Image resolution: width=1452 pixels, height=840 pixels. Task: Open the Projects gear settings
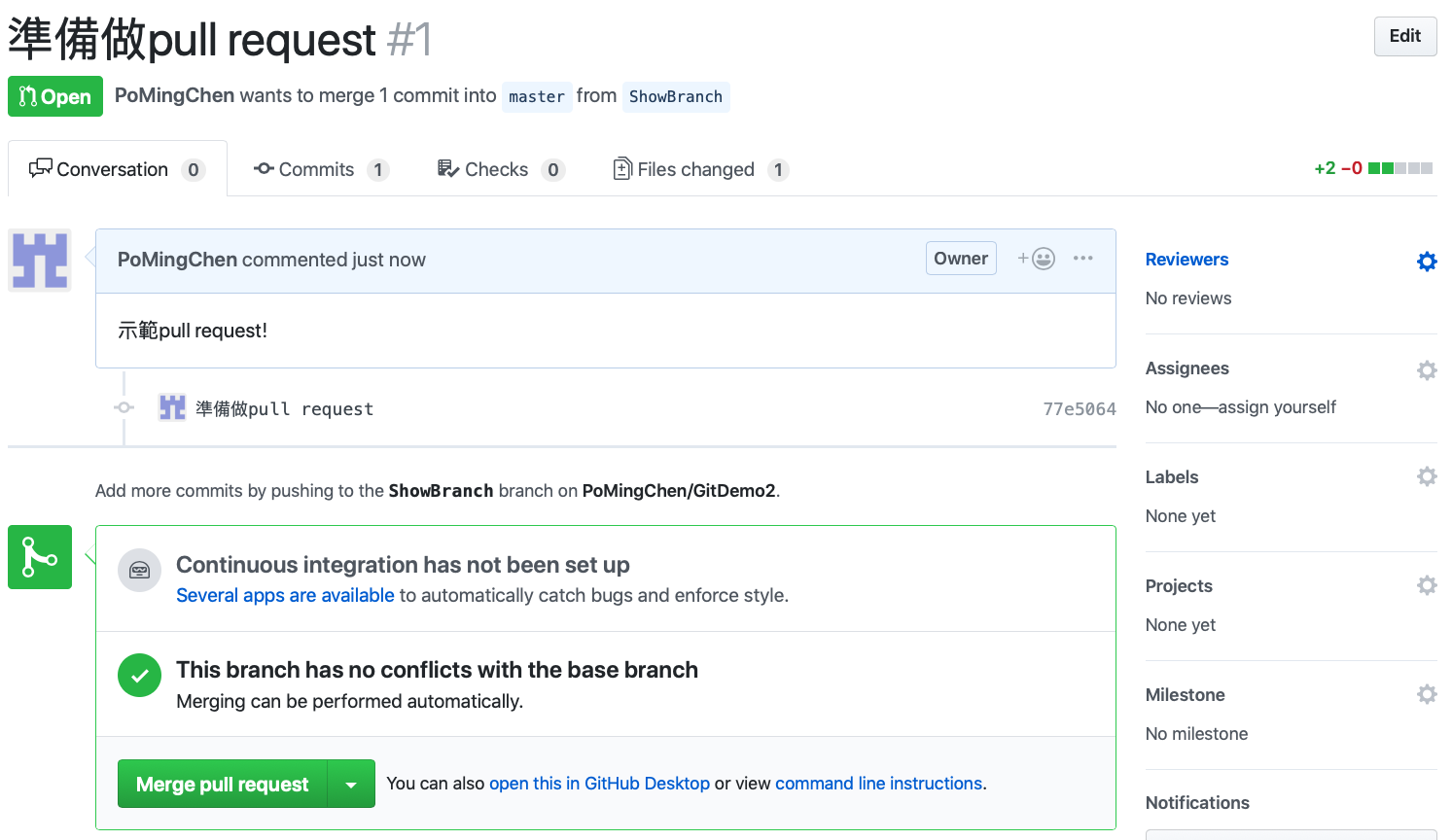pos(1426,585)
